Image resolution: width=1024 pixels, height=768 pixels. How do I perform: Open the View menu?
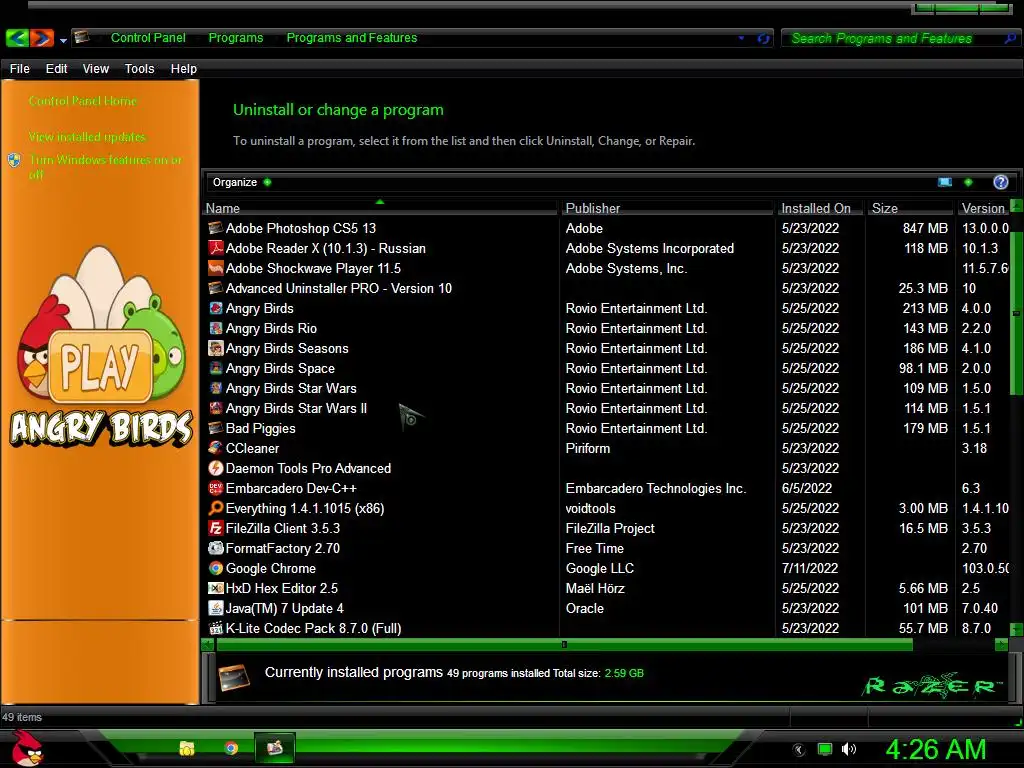click(95, 69)
